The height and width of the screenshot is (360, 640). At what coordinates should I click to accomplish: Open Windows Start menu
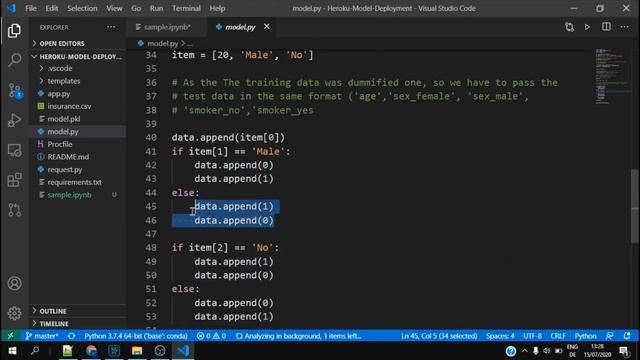[x=12, y=351]
